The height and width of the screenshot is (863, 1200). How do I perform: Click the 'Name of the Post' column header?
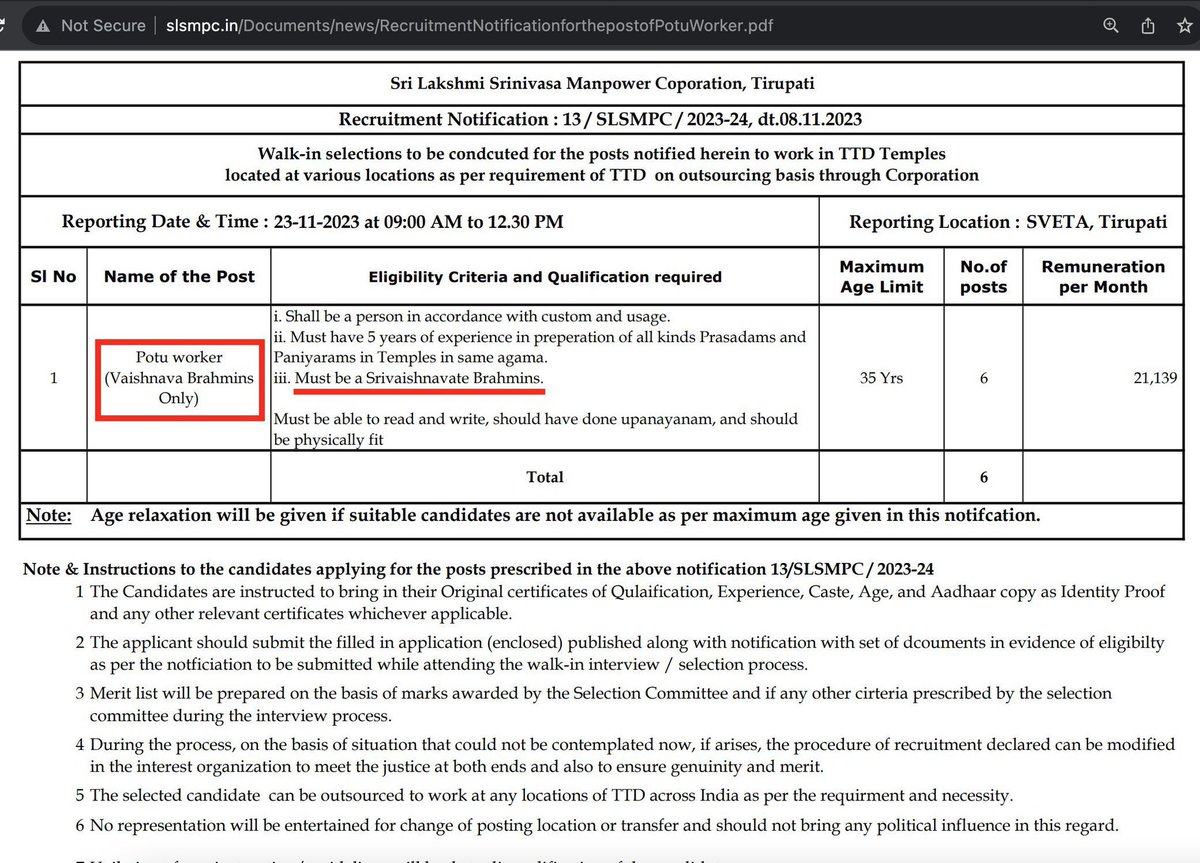click(179, 276)
